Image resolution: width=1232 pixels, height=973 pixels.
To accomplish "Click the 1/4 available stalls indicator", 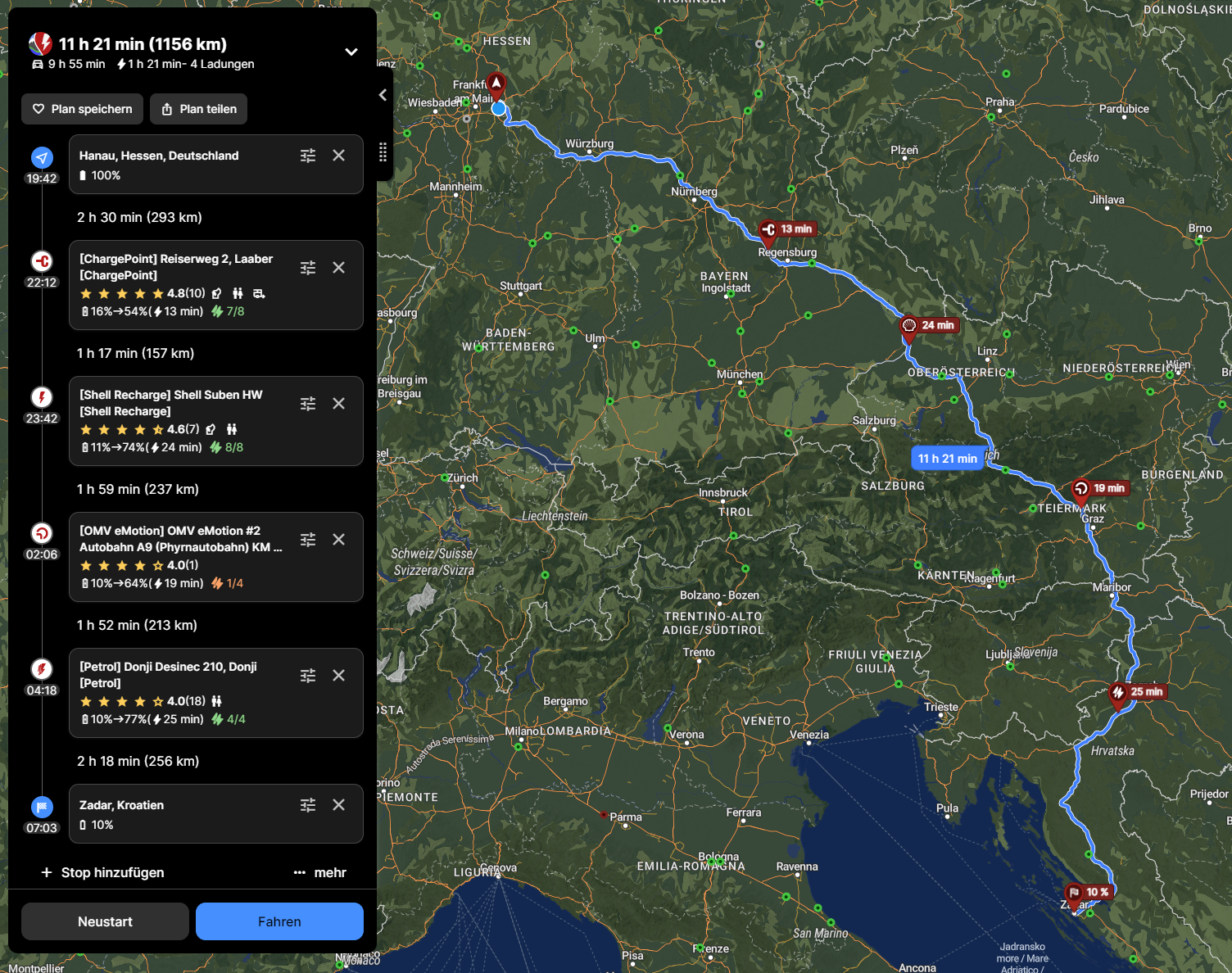I will pos(228,583).
